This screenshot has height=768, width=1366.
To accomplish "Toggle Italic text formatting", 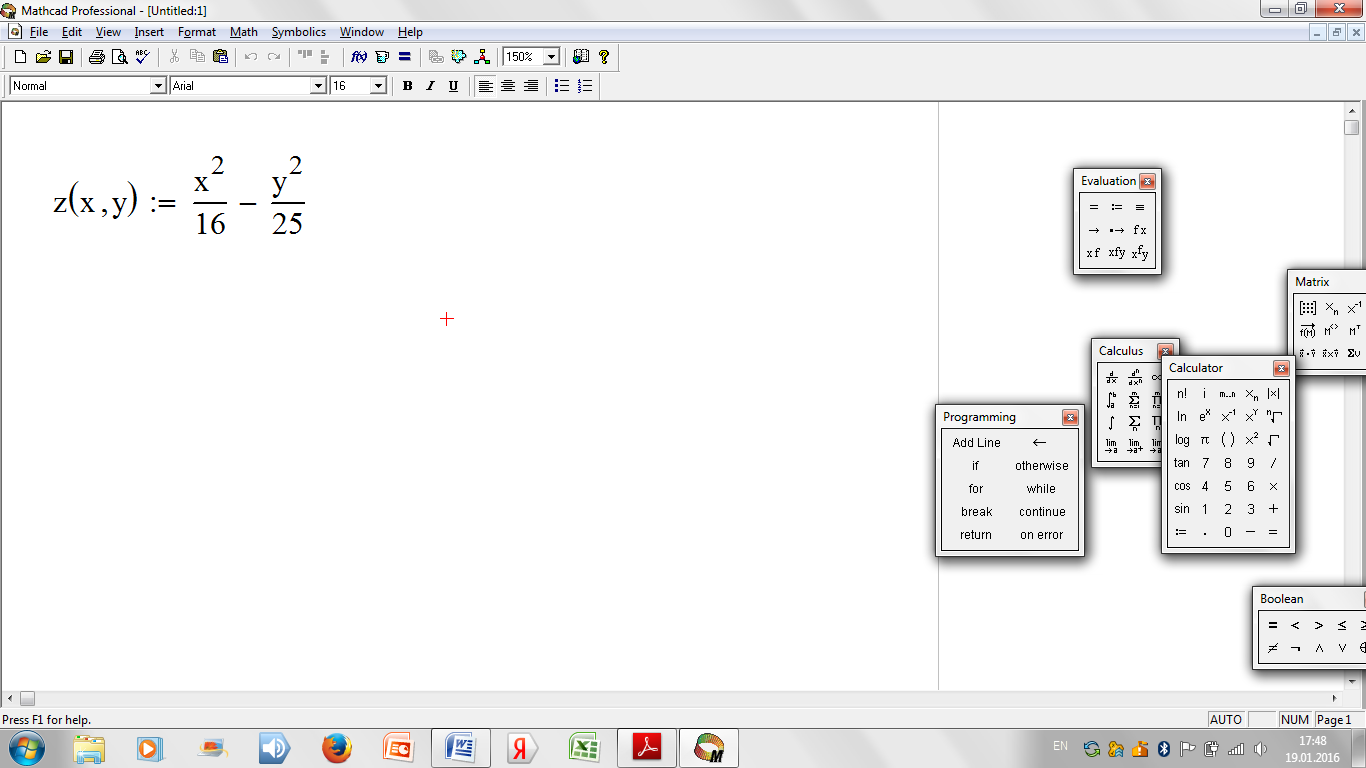I will point(430,86).
